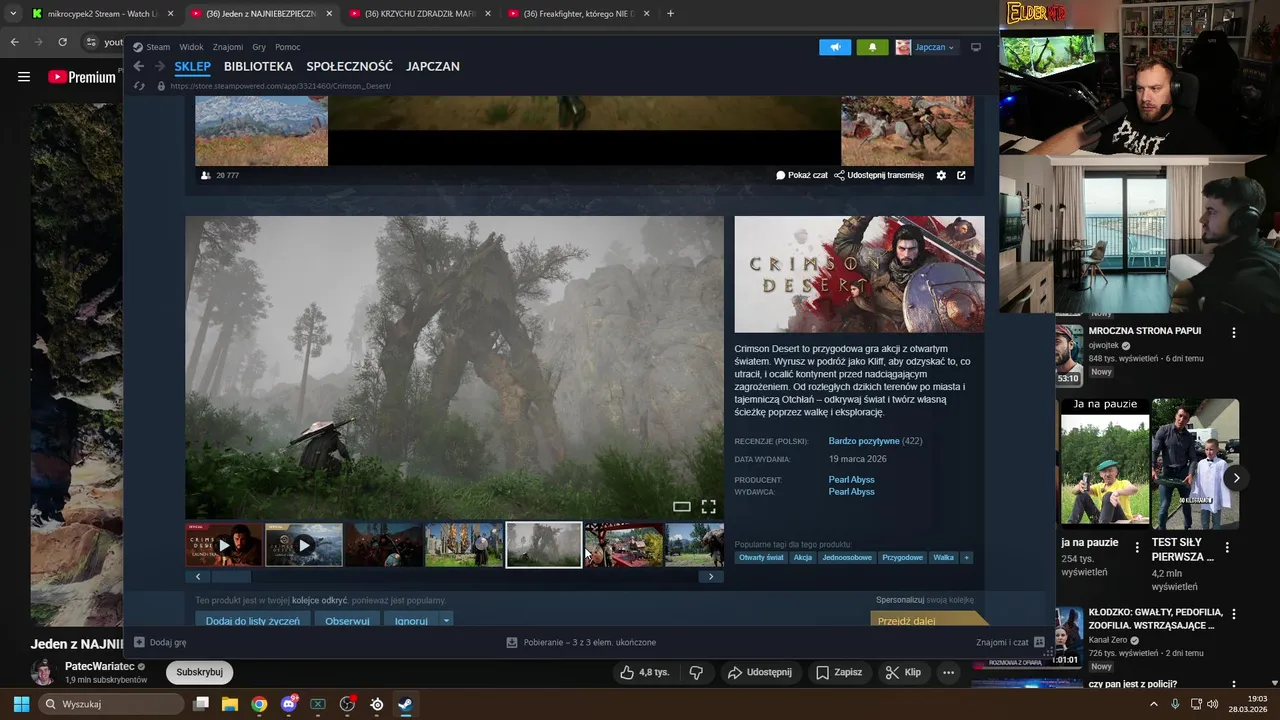Switch the screenshot viewer to theater mode
1280x720 pixels.
pos(682,507)
